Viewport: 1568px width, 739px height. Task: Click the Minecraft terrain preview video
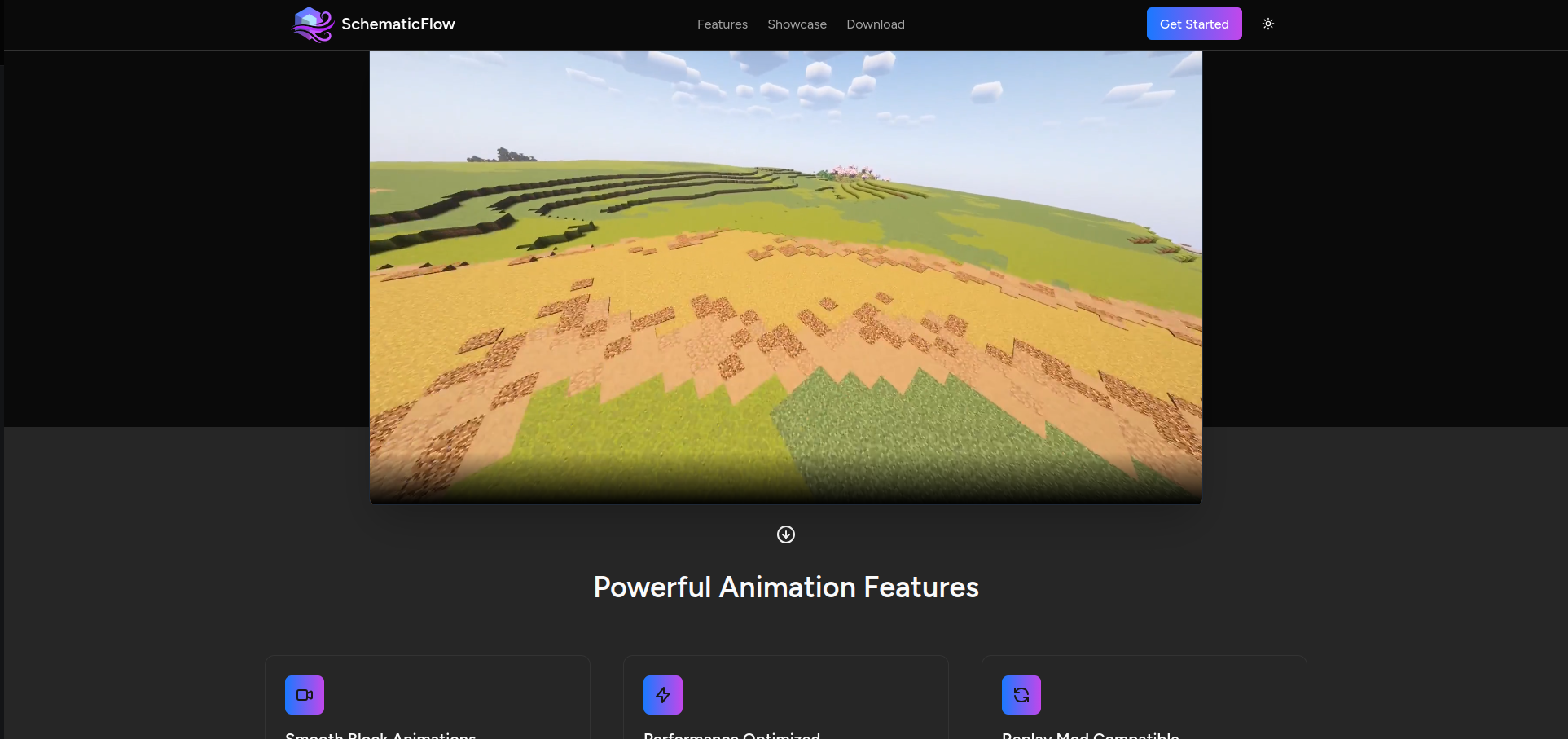click(x=785, y=277)
